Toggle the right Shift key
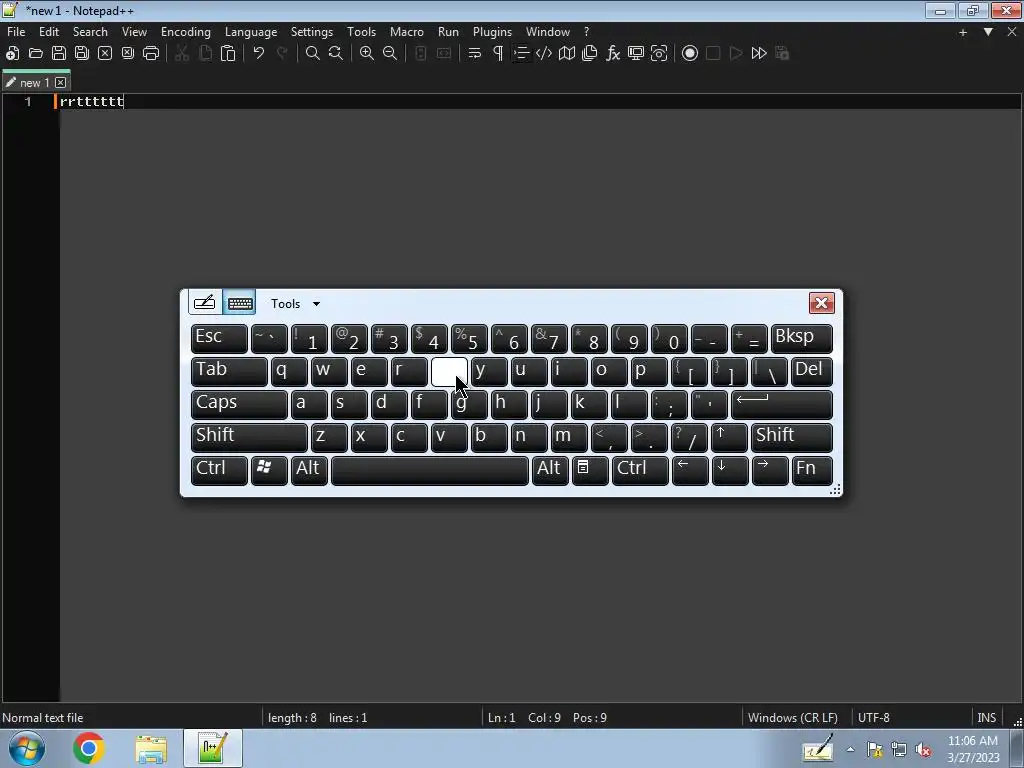1024x768 pixels. click(x=792, y=436)
